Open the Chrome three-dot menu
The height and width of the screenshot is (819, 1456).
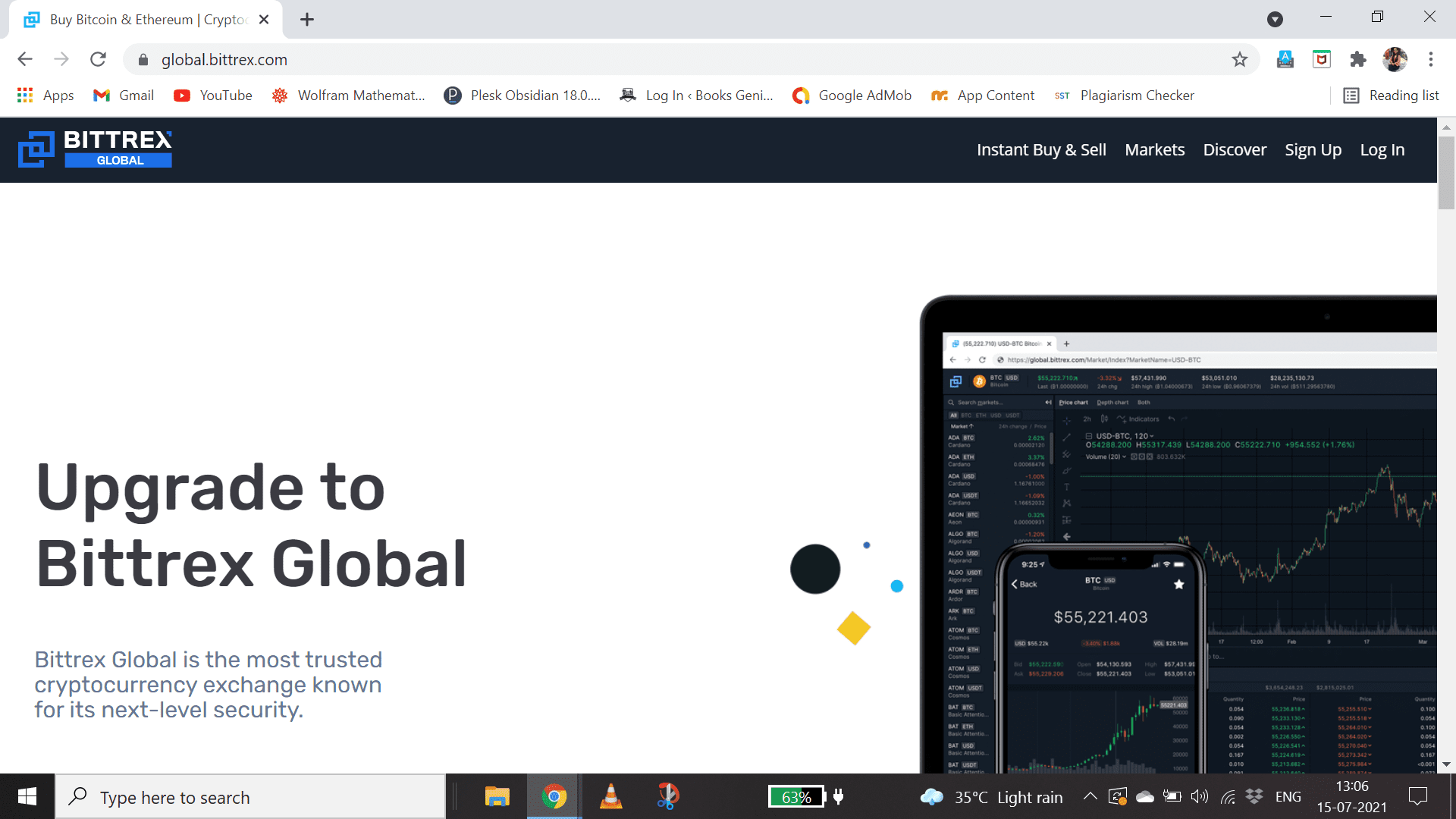(1431, 59)
